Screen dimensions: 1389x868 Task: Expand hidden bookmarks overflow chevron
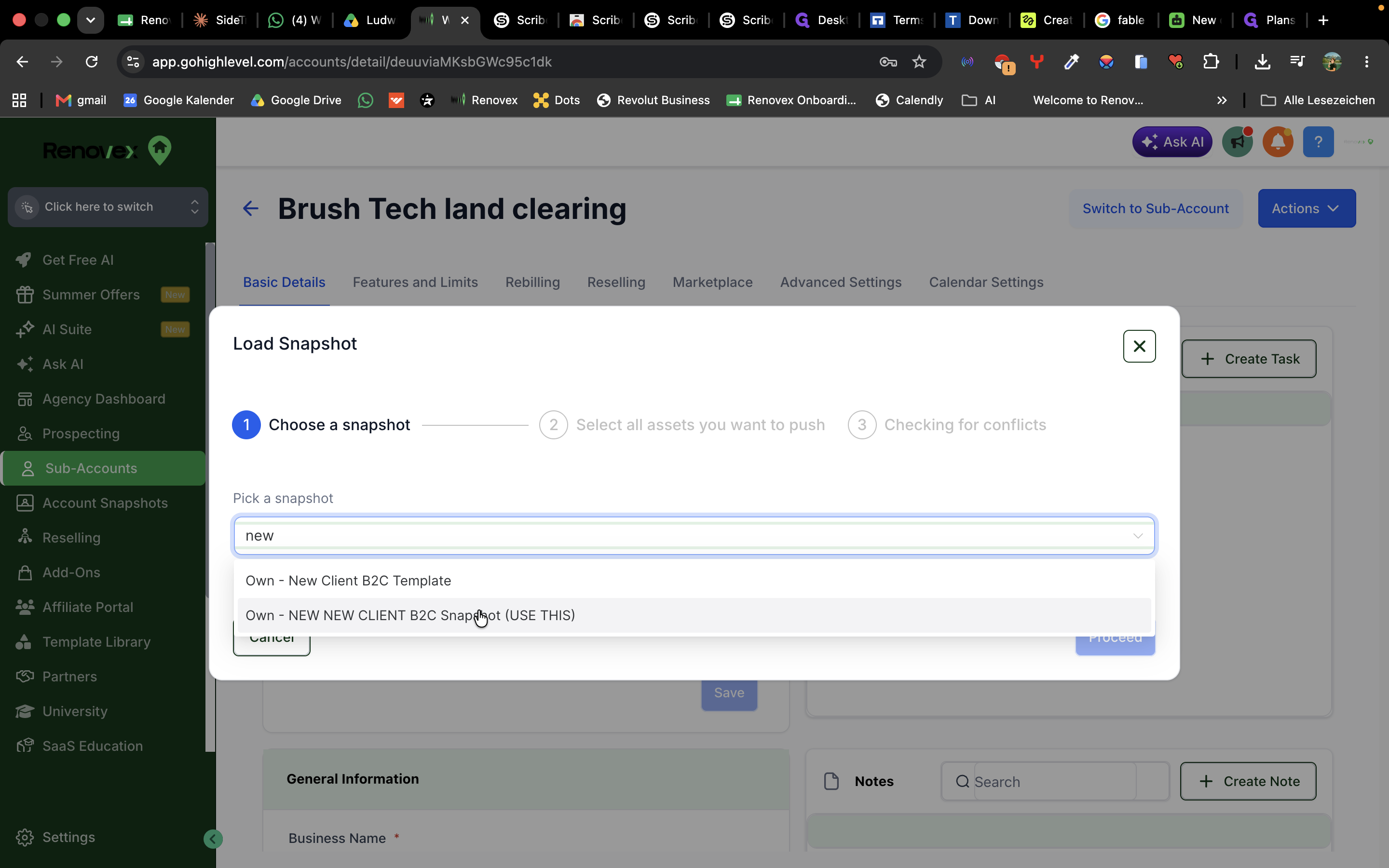pyautogui.click(x=1221, y=100)
